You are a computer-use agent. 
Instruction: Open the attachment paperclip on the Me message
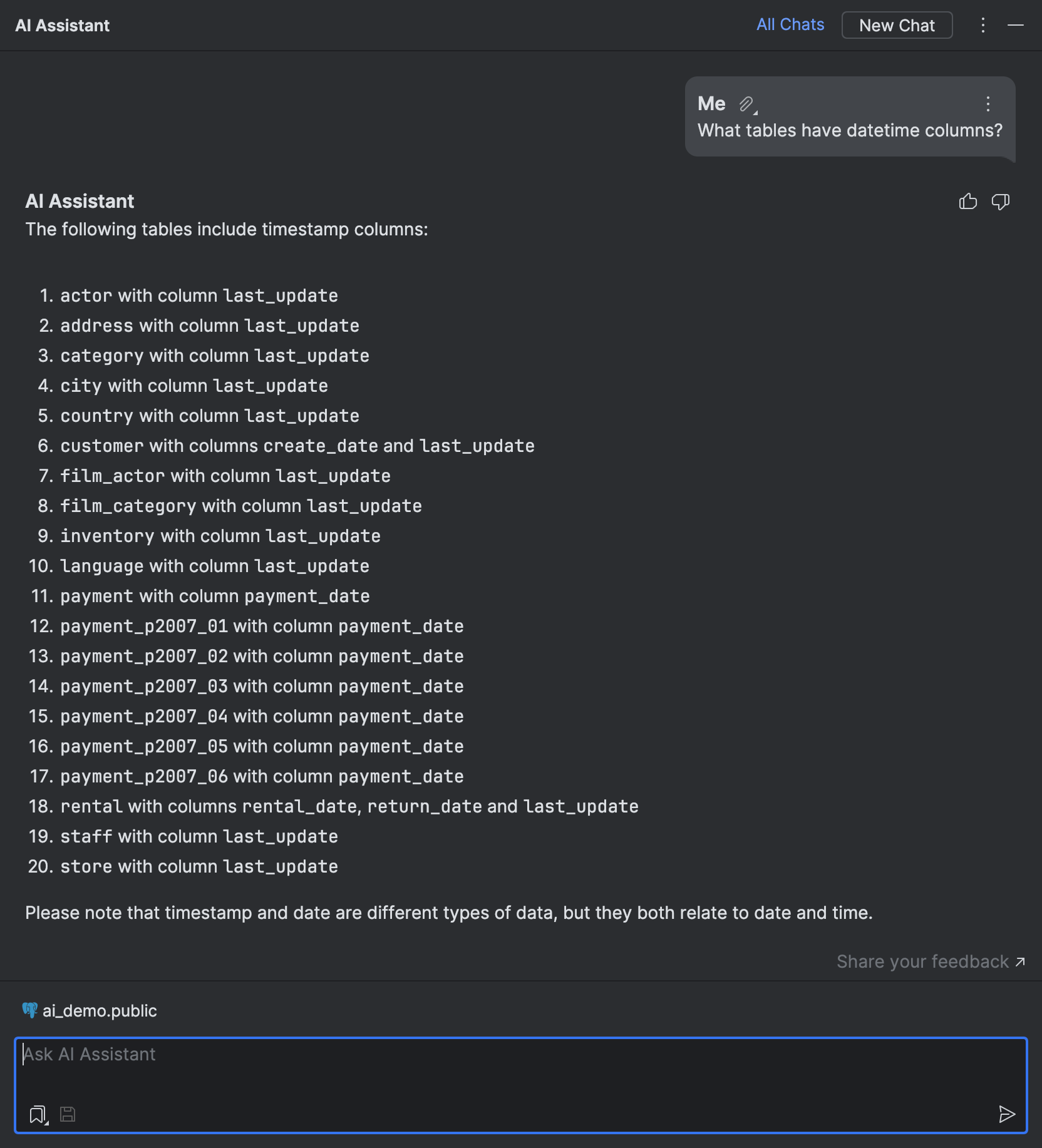(x=746, y=104)
